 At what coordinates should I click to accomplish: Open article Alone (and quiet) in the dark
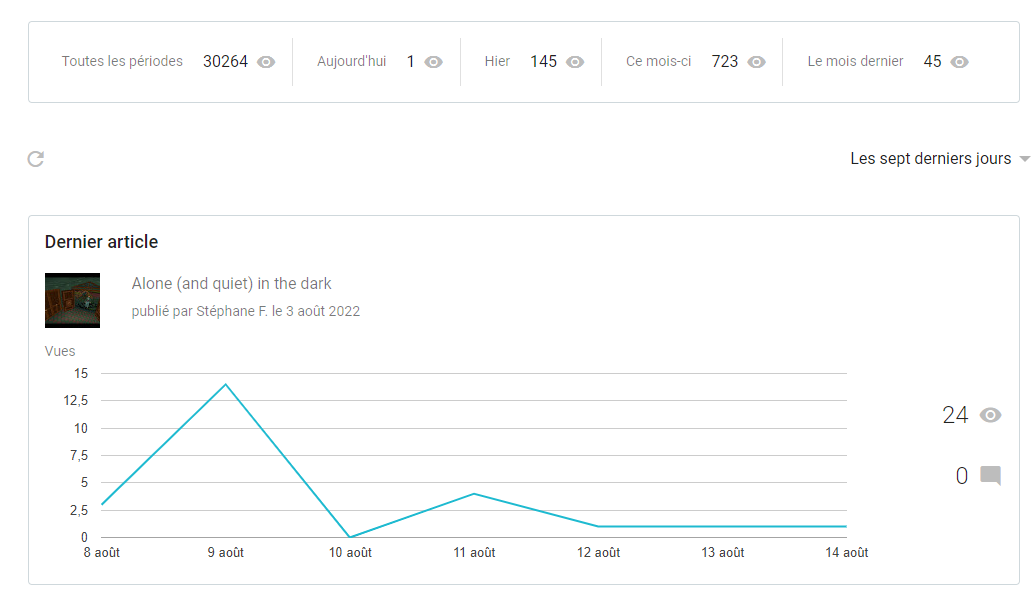click(231, 284)
